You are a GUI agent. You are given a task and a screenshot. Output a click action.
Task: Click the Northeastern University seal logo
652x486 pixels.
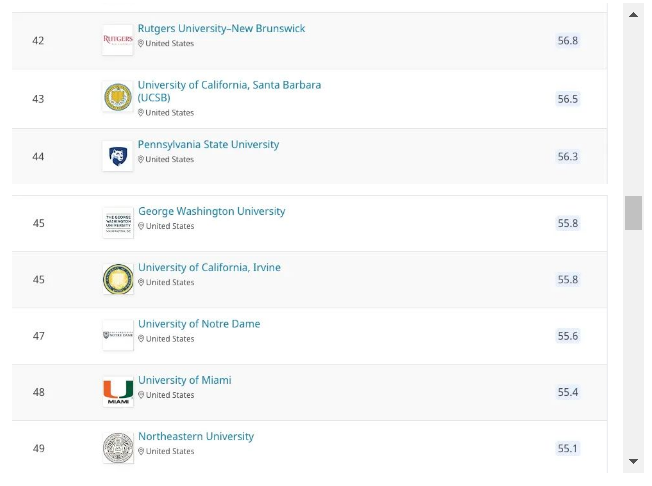pos(118,448)
